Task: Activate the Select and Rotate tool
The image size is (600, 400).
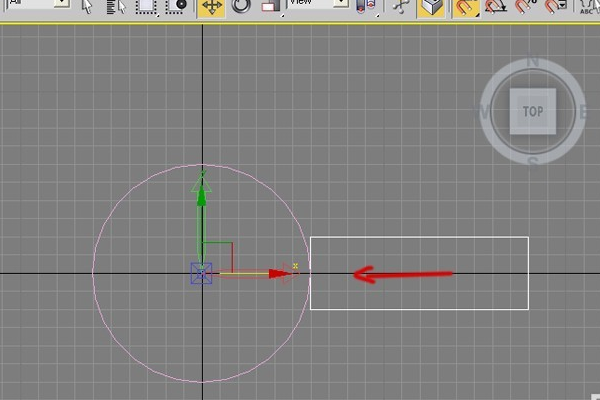Action: (241, 6)
